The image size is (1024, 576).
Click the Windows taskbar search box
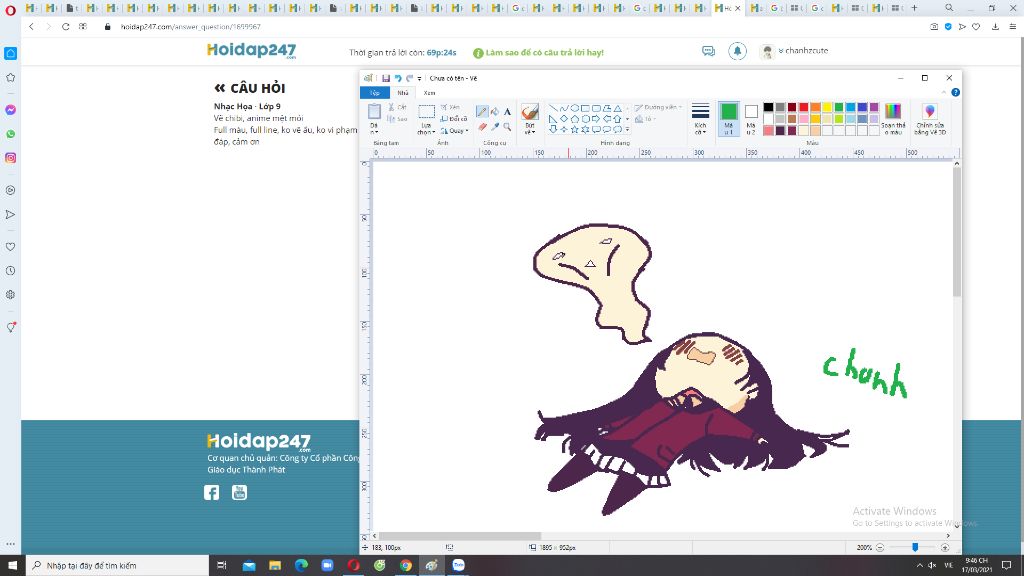pyautogui.click(x=118, y=566)
